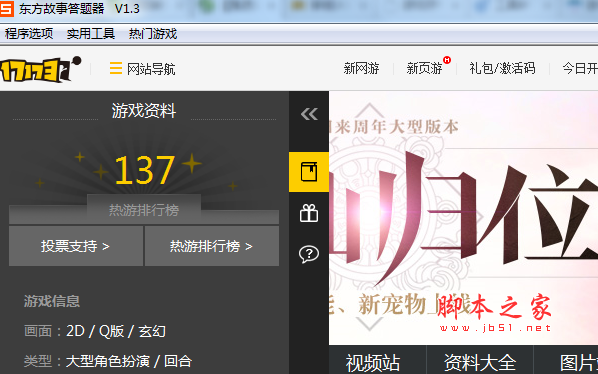
Task: Open the 热门游戏 menu
Action: (153, 34)
